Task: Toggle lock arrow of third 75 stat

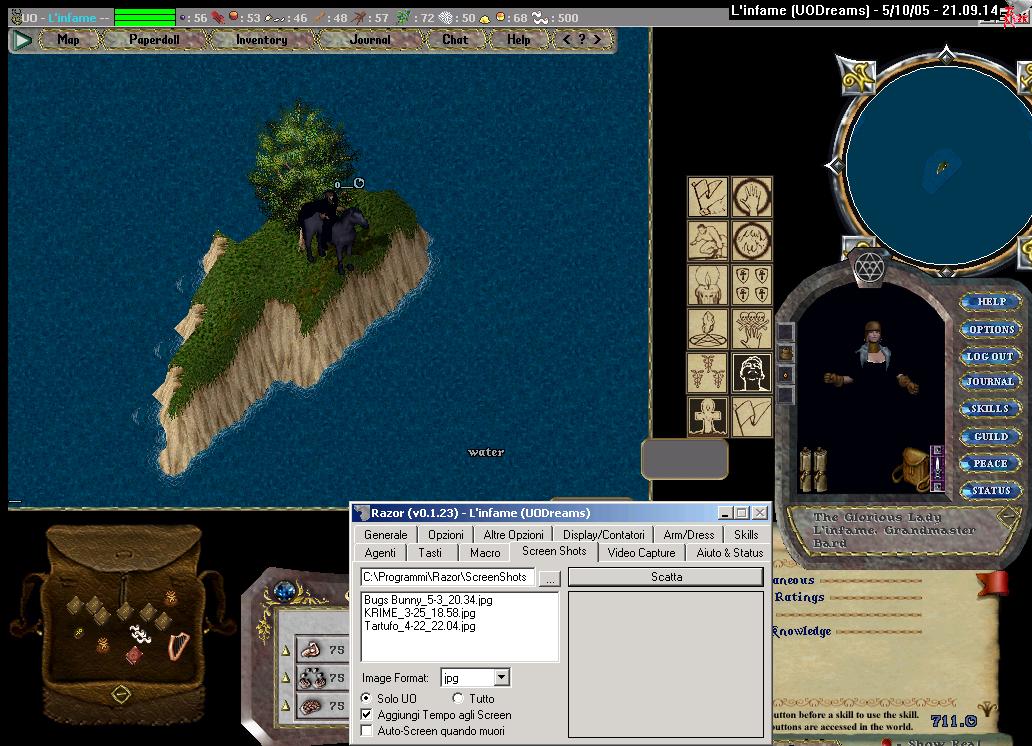Action: click(286, 705)
